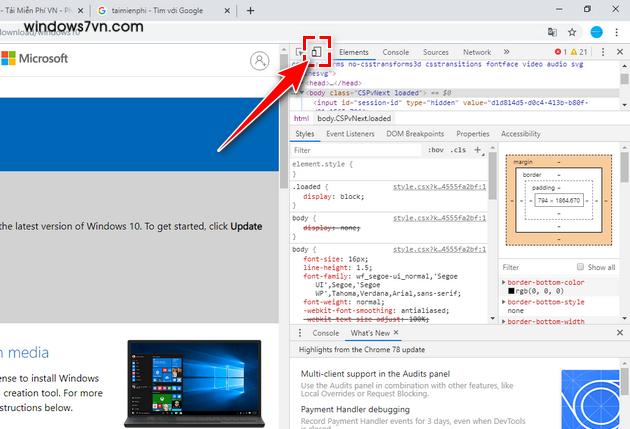Open the Event Listeners tab

[350, 133]
